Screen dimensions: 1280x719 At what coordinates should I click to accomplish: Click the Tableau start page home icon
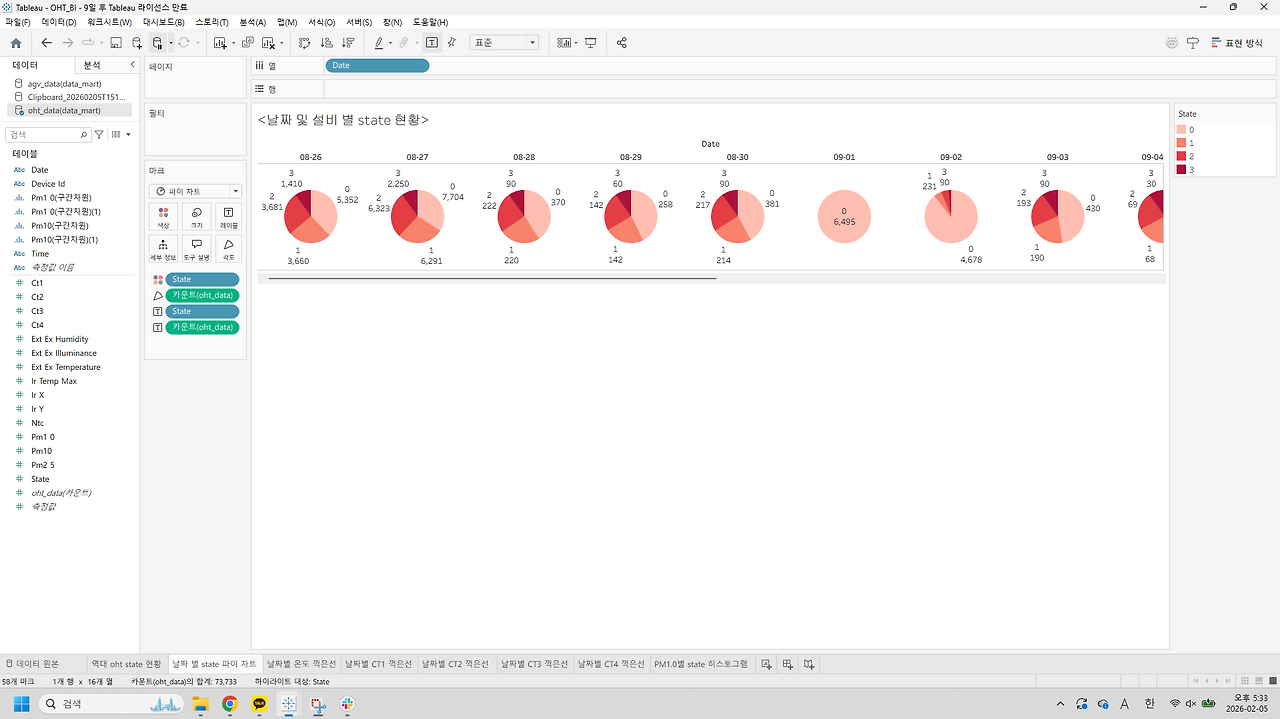coord(15,43)
